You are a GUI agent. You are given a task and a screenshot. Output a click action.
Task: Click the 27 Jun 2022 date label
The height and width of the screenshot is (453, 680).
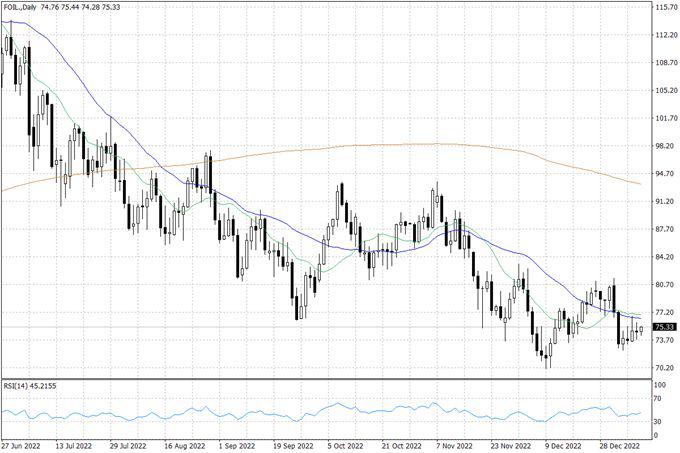pos(22,445)
